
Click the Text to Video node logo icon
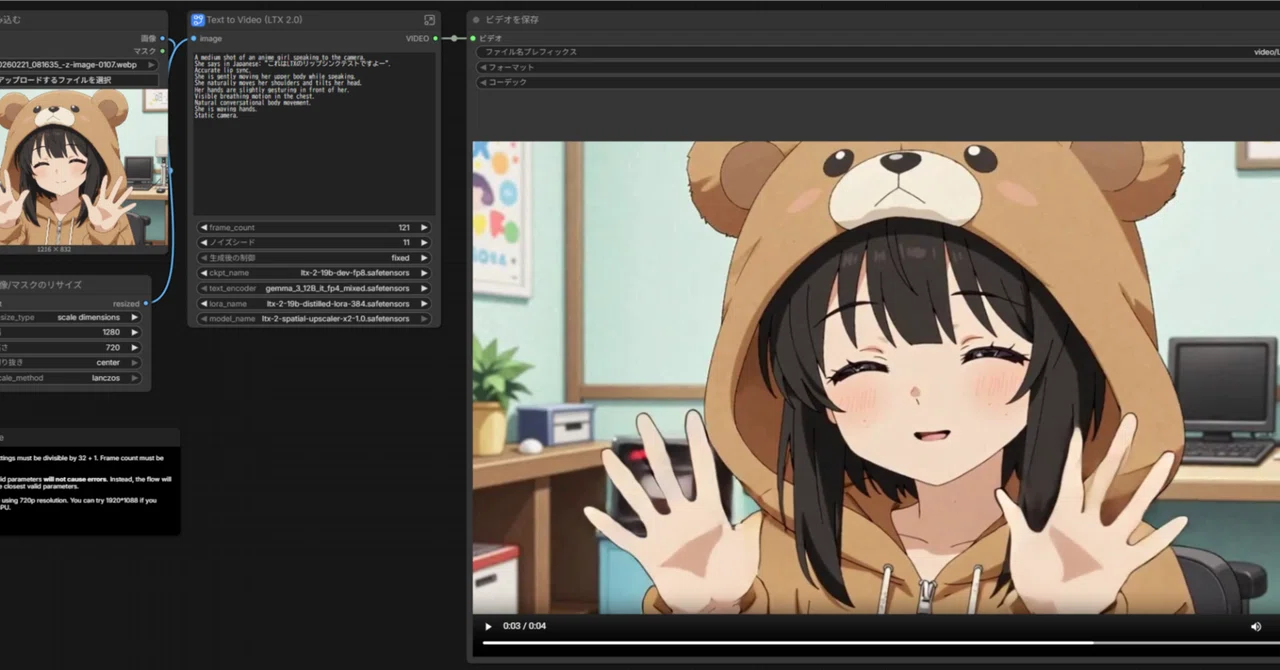tap(197, 20)
